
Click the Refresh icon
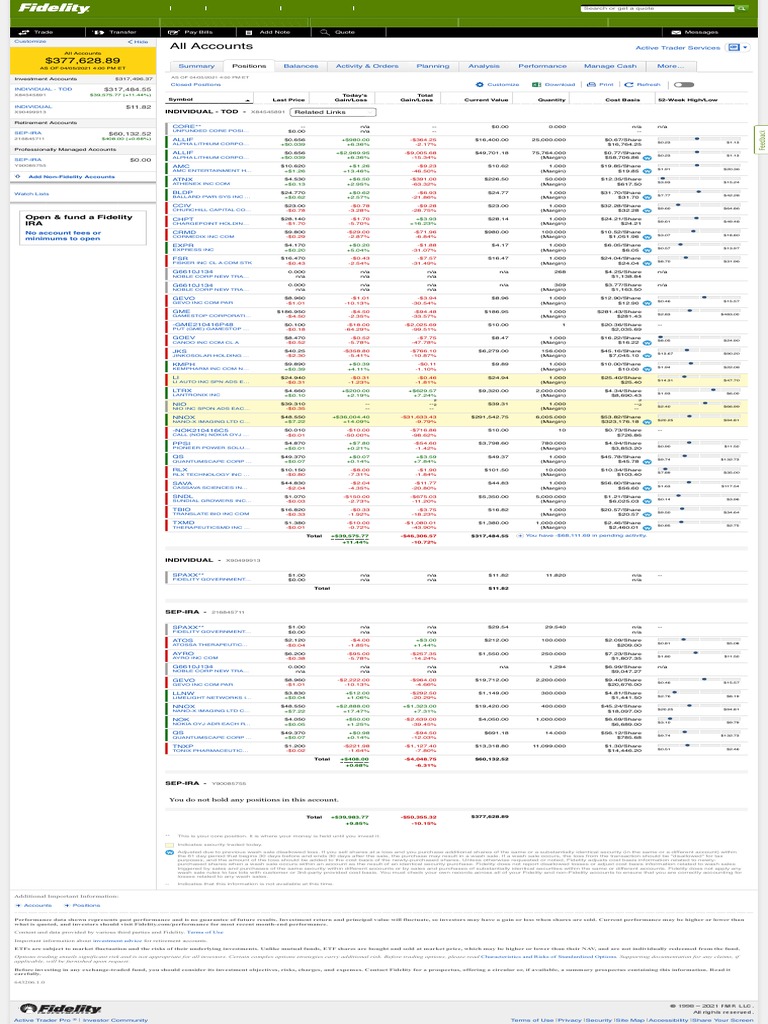[629, 84]
